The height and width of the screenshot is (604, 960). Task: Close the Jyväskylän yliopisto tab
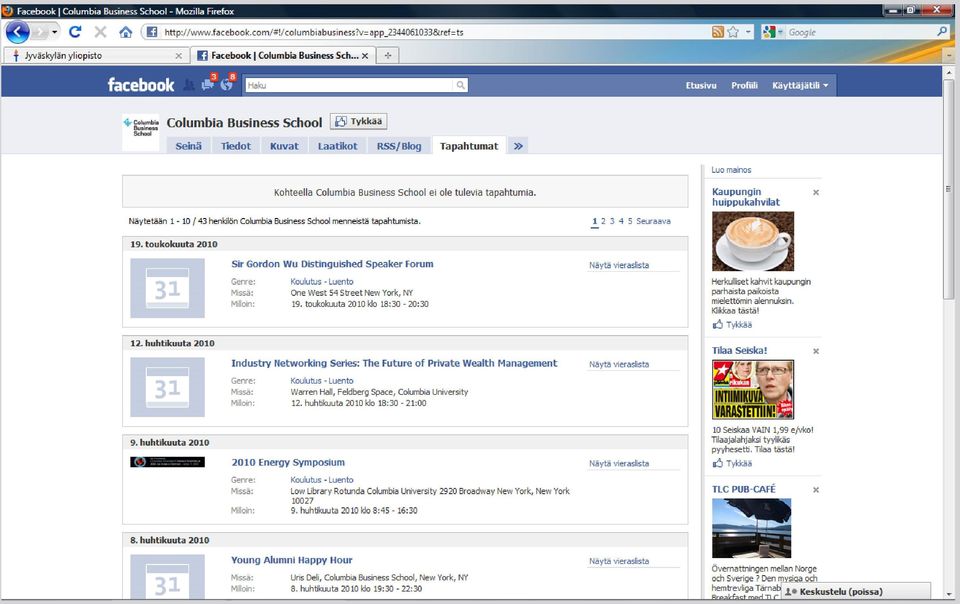click(x=179, y=56)
